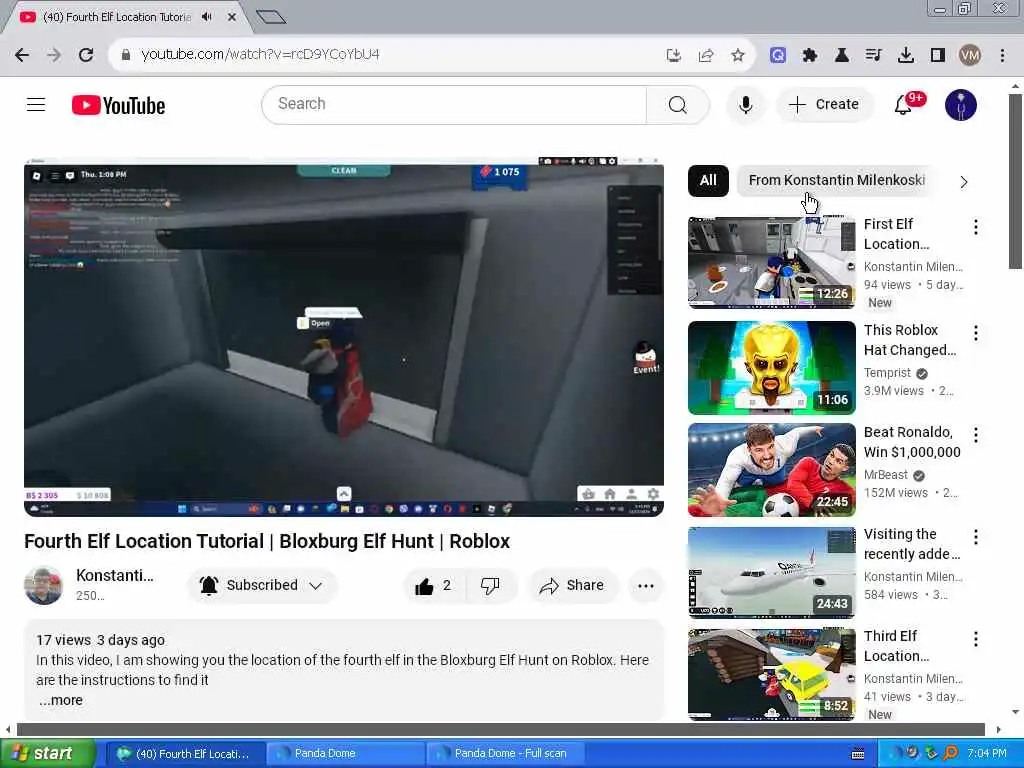This screenshot has width=1024, height=768.
Task: Open more actions ellipsis under the video
Action: point(646,586)
